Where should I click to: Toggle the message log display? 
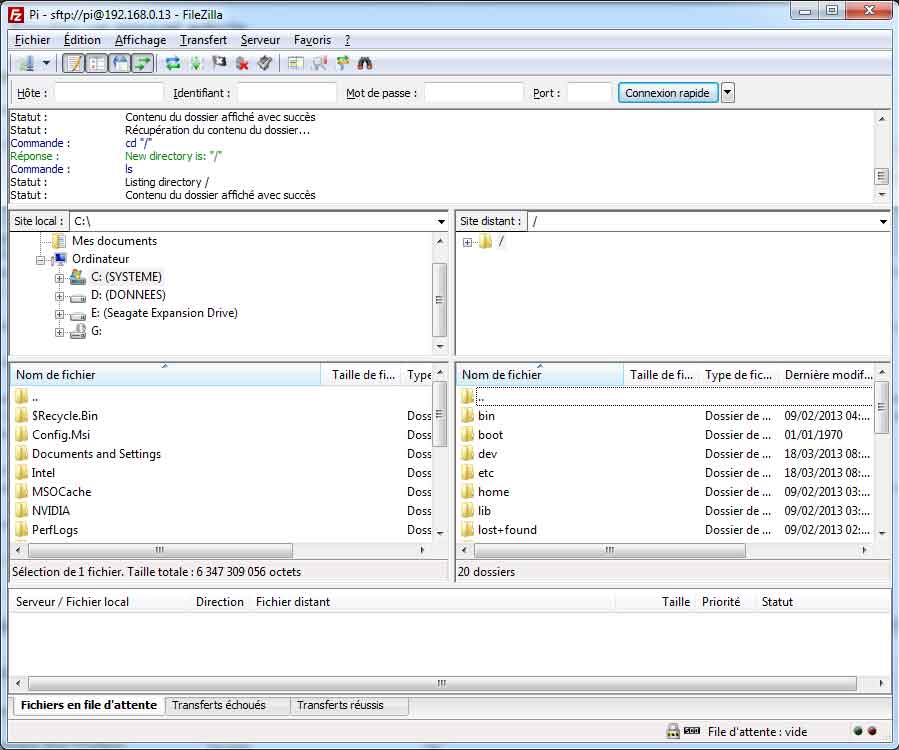point(73,64)
